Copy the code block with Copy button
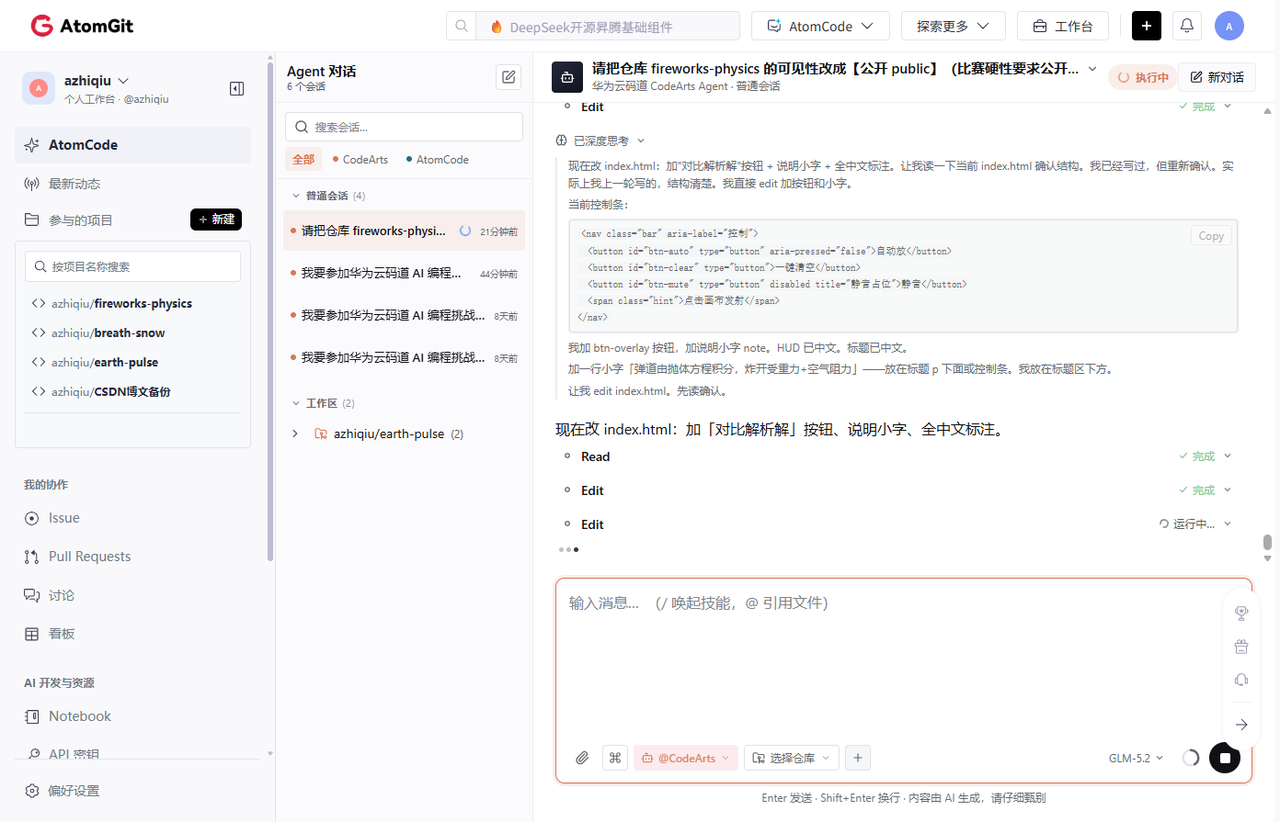1280x822 pixels. (x=1211, y=236)
